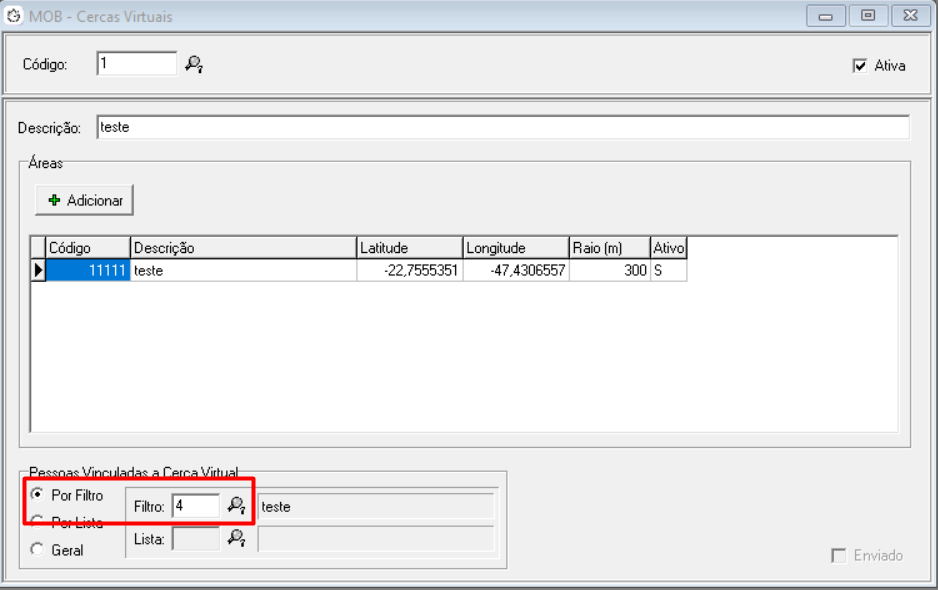Focus the Código input field

pos(136,64)
